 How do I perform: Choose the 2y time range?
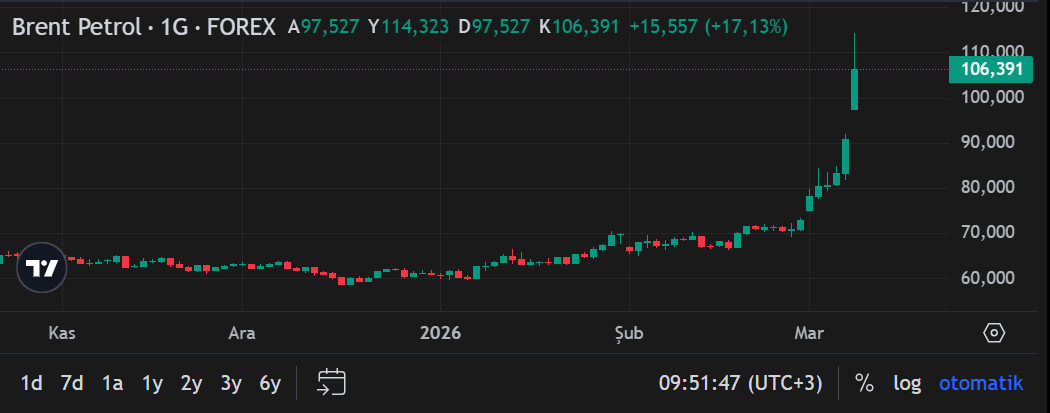tap(191, 382)
